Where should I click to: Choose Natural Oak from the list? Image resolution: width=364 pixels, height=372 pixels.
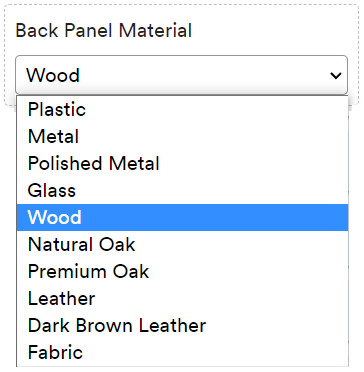[x=182, y=244]
